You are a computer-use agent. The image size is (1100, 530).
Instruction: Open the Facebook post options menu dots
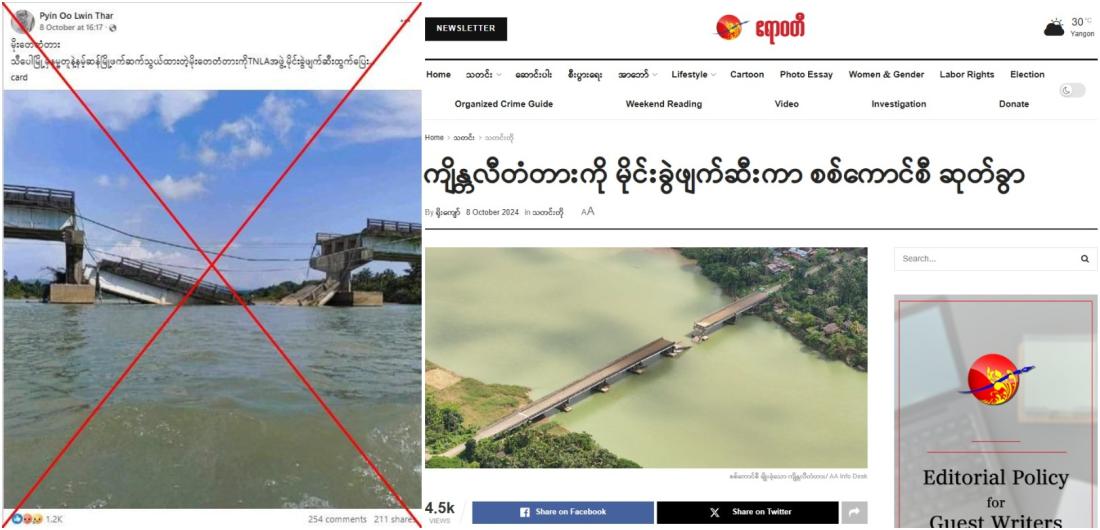pyautogui.click(x=405, y=21)
